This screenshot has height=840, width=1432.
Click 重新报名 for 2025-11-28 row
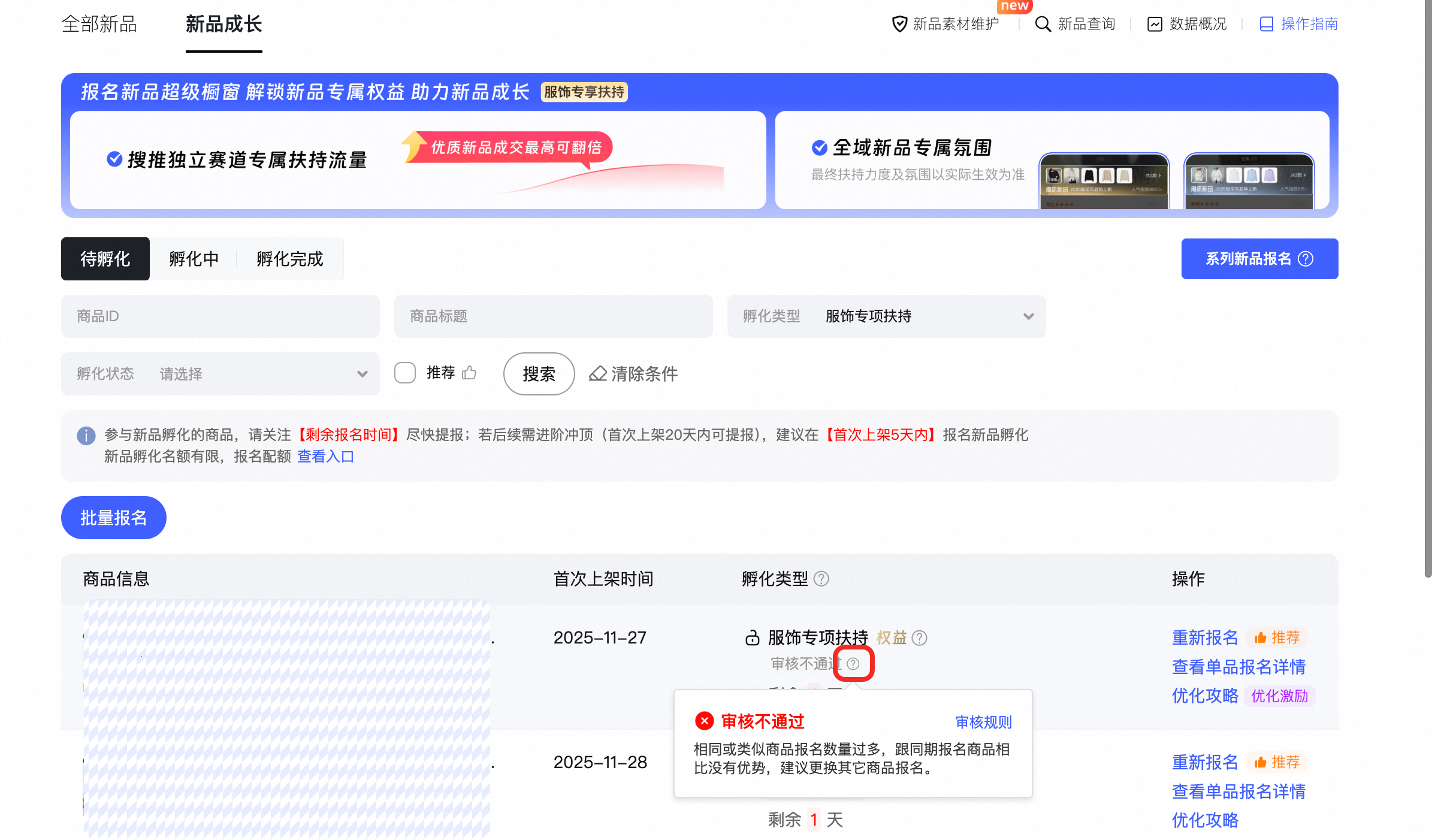point(1205,762)
